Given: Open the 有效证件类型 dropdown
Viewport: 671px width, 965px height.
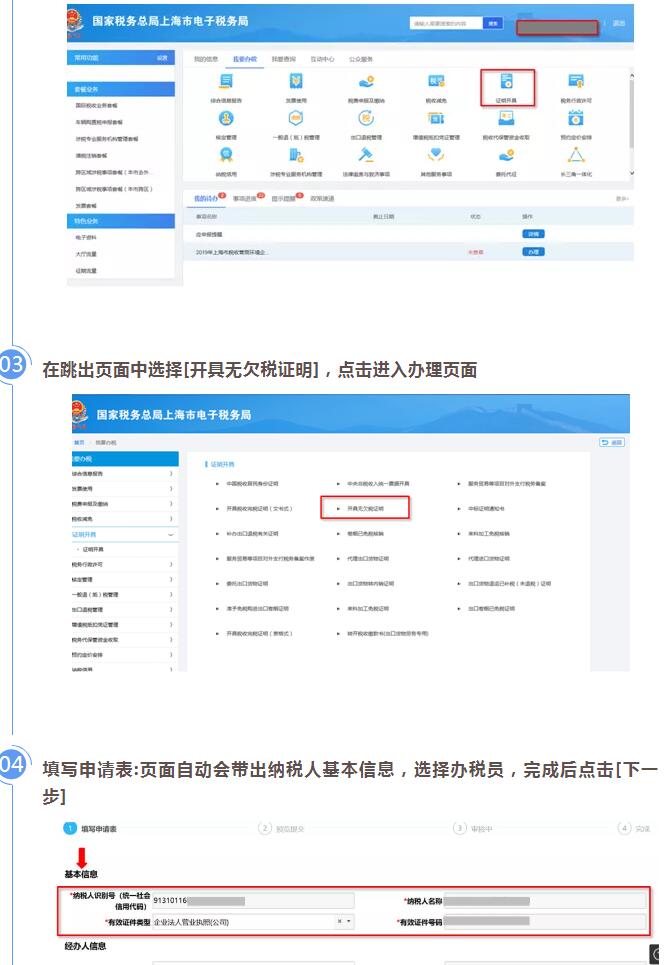Looking at the screenshot, I should tap(349, 921).
